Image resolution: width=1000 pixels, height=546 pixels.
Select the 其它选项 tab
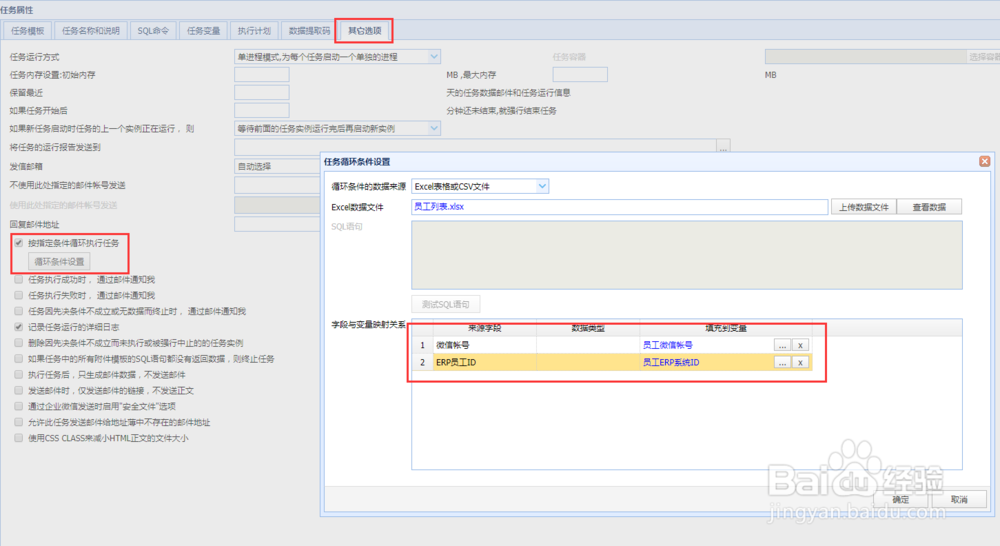pyautogui.click(x=364, y=31)
